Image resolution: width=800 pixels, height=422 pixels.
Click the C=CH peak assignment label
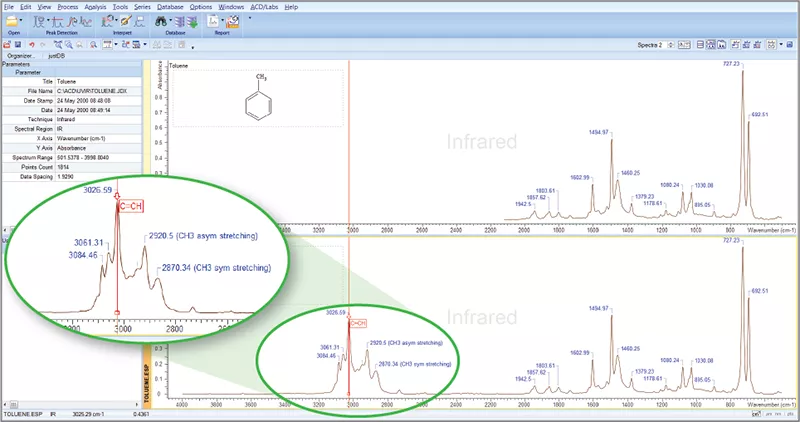coord(358,323)
